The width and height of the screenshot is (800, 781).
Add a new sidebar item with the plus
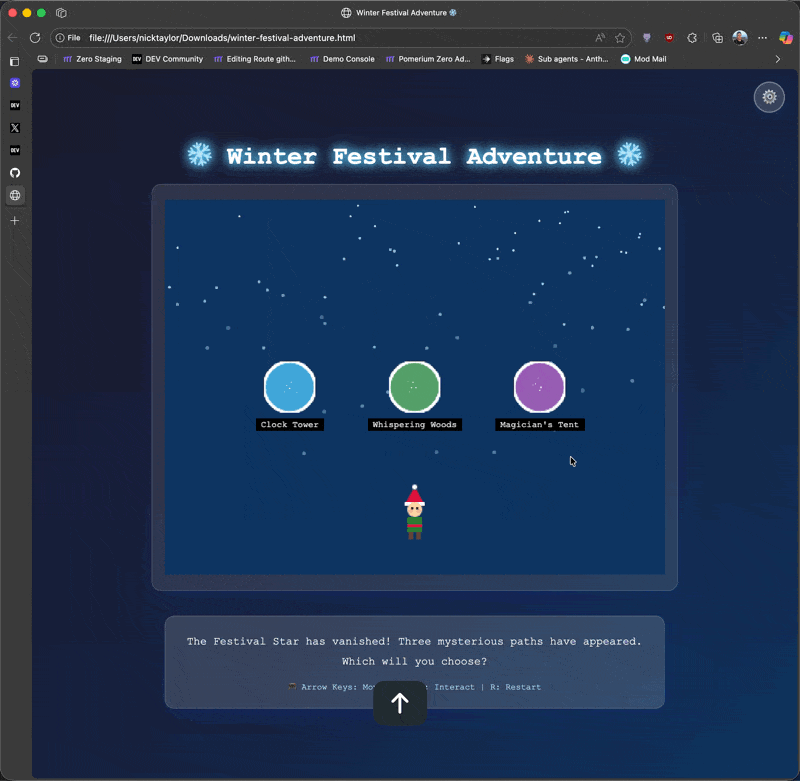click(x=14, y=220)
